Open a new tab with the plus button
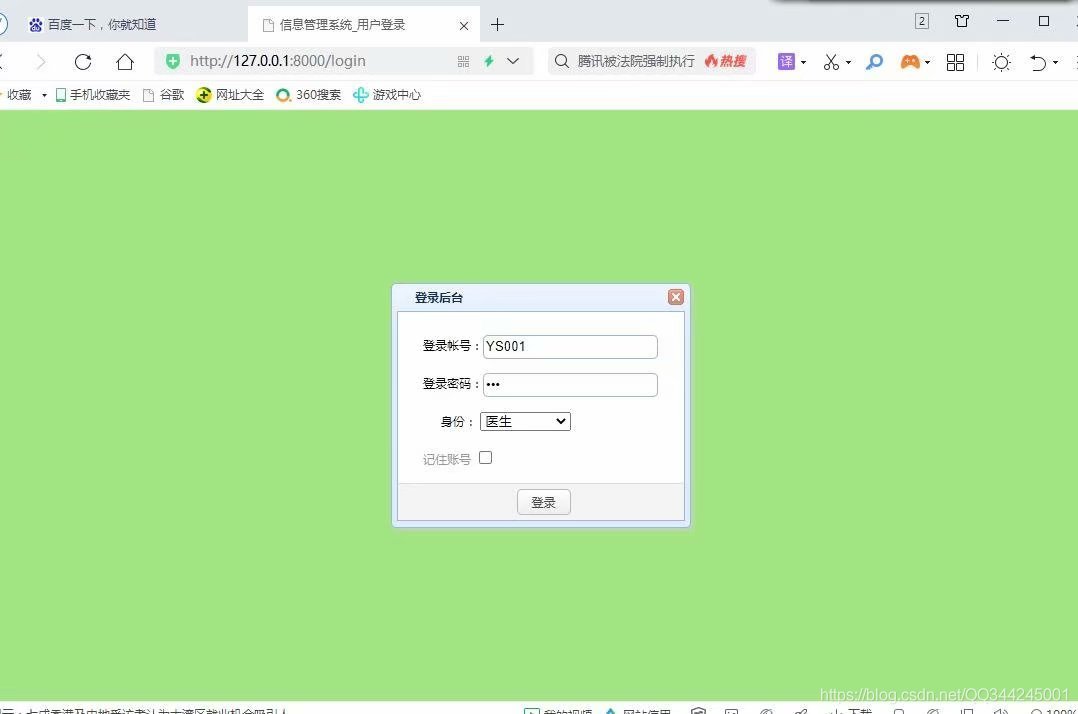This screenshot has height=714, width=1078. (497, 25)
